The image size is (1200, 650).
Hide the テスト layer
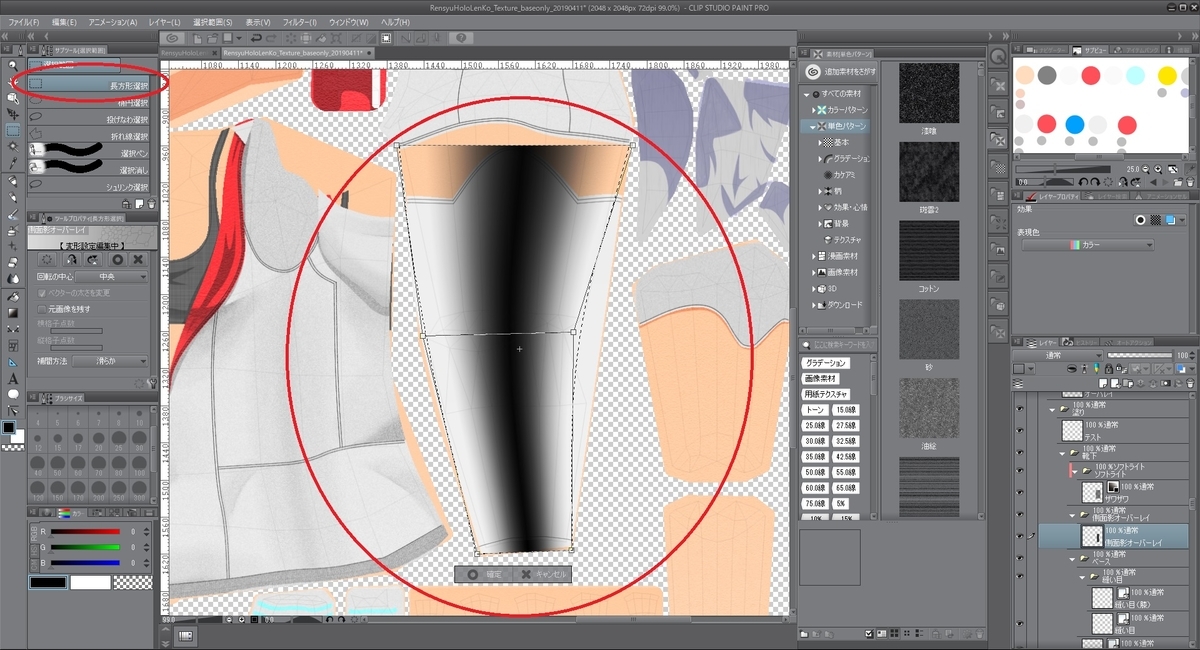(1020, 430)
